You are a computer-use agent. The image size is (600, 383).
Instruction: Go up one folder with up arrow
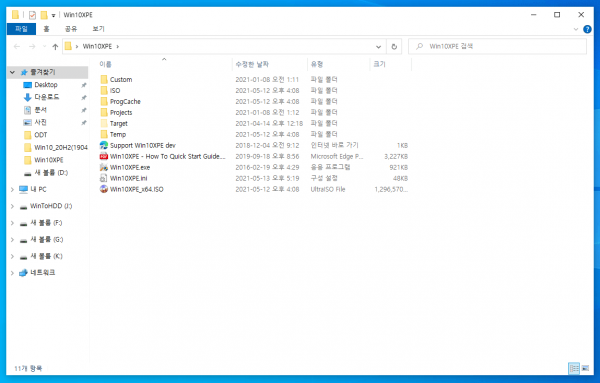[x=55, y=47]
